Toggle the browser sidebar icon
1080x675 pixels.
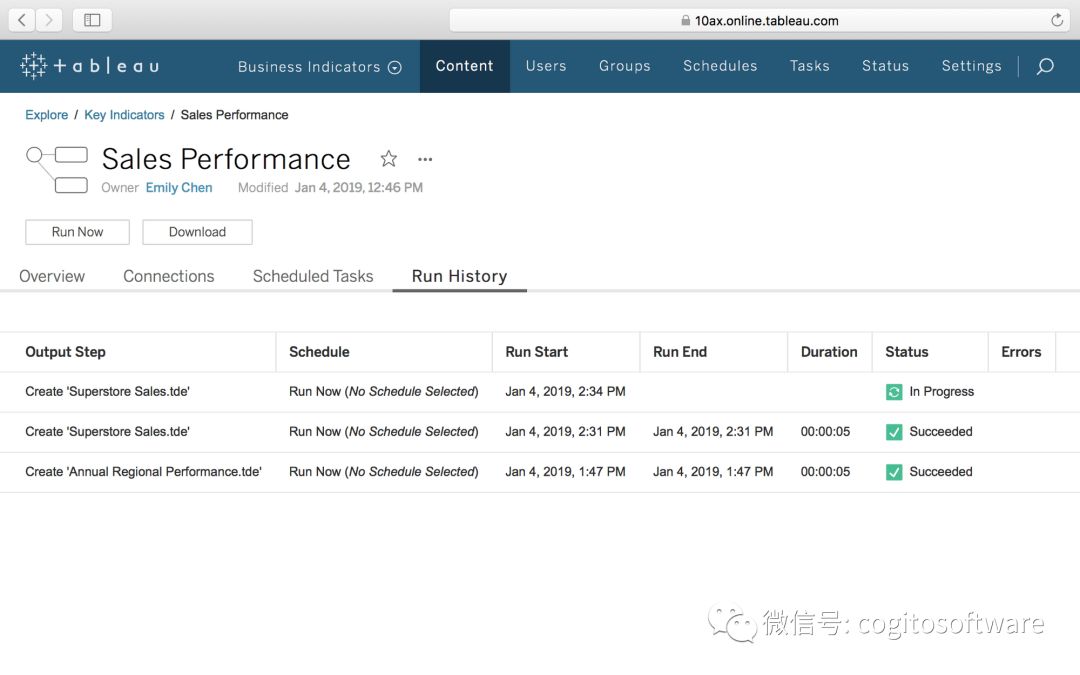point(92,20)
